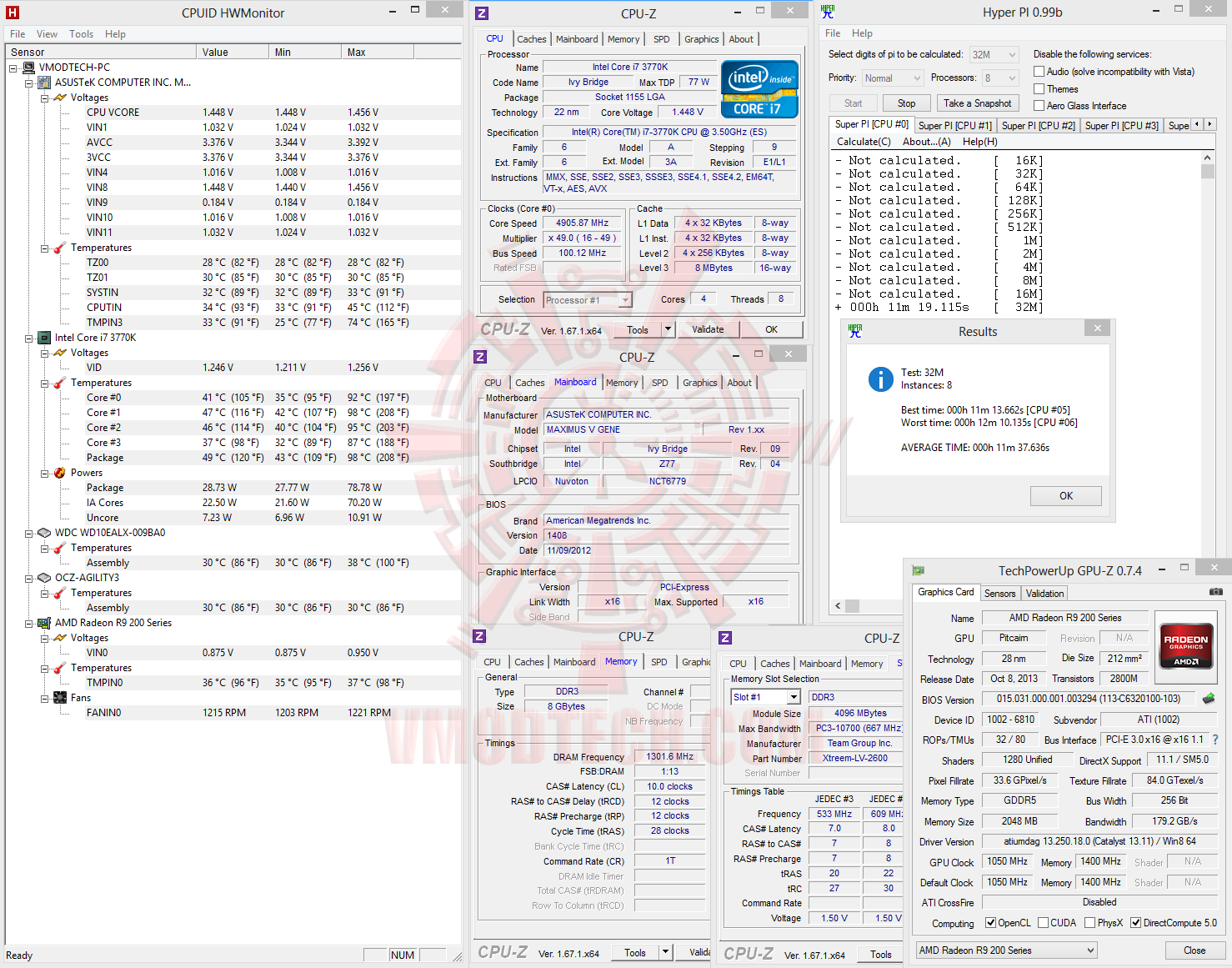Click the Temperatures thermometer icon under OCZ-AGILITY3

60,593
